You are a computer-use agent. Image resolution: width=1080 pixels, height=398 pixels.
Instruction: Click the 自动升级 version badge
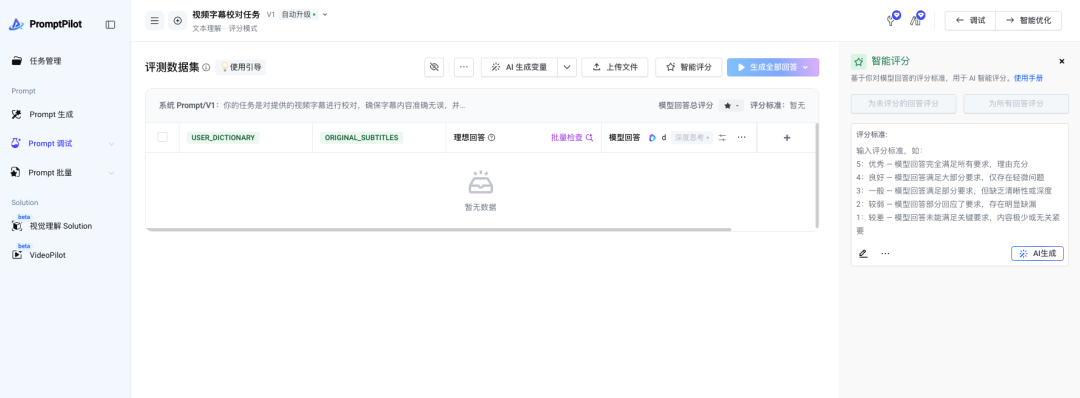299,14
